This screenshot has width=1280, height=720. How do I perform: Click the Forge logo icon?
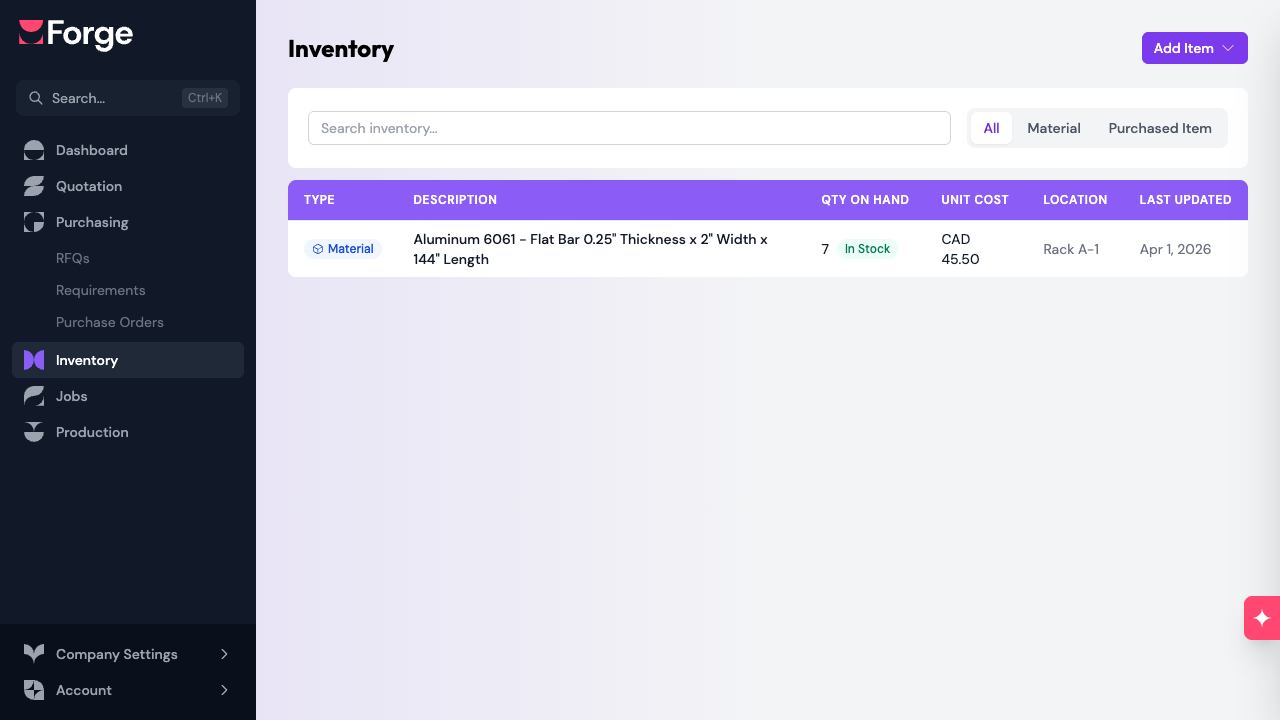coord(31,34)
